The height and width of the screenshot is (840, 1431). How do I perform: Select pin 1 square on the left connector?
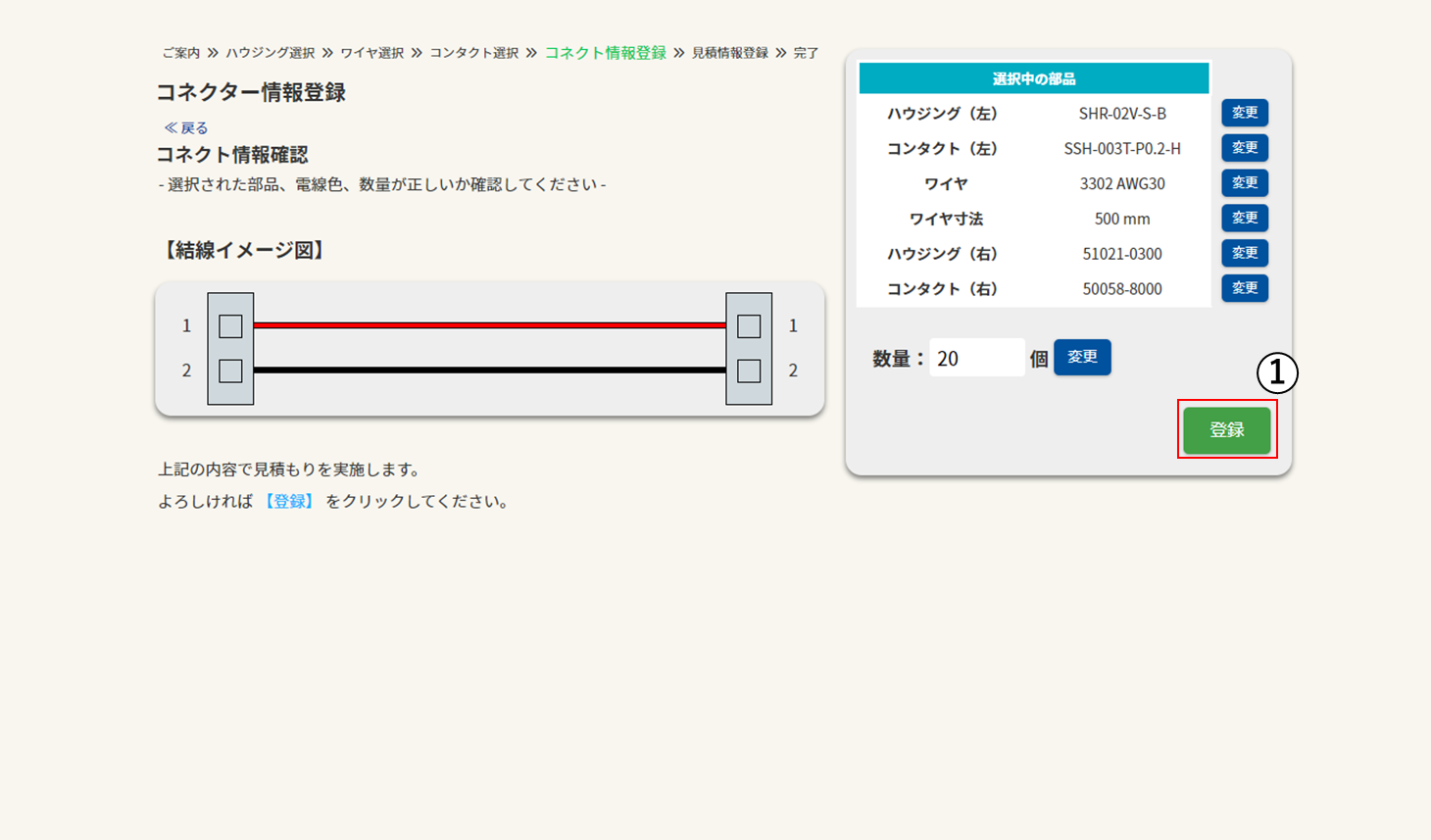(x=230, y=326)
